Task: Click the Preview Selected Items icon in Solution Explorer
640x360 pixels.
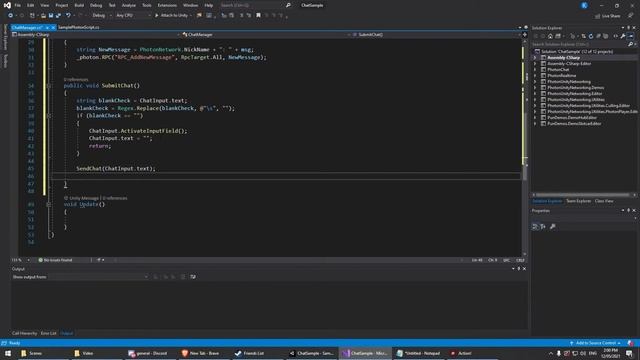Action: [x=631, y=36]
